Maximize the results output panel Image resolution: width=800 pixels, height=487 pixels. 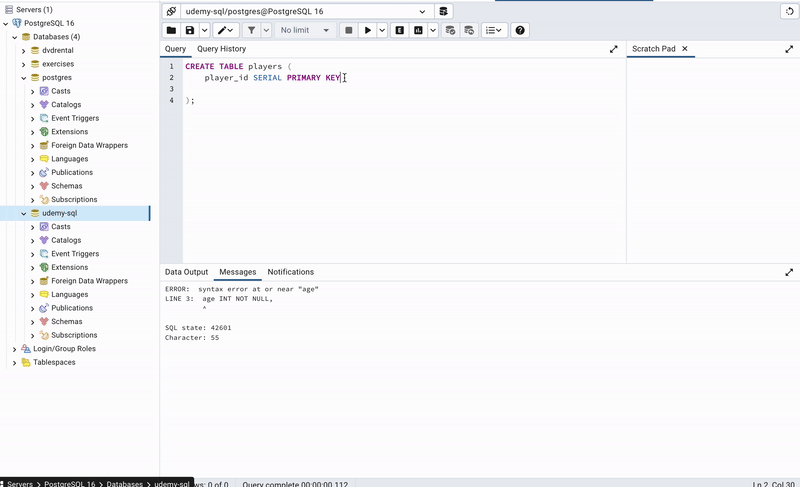pyautogui.click(x=789, y=272)
